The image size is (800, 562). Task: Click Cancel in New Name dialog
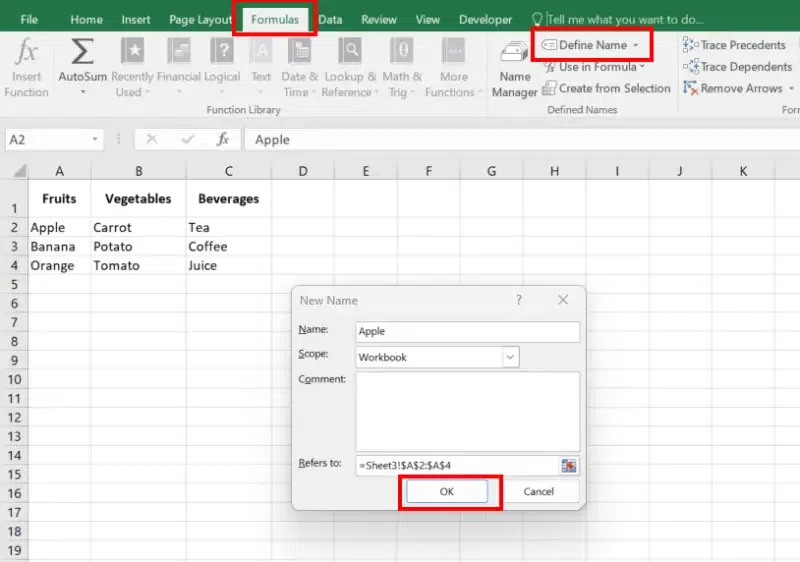point(538,492)
